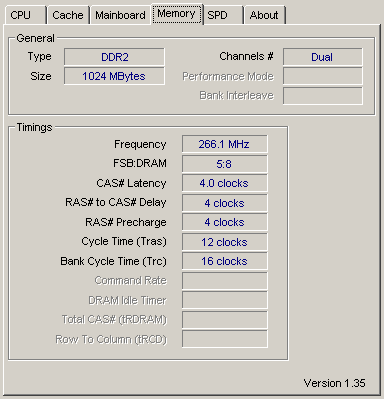Click the greyed Command Rate label

point(130,280)
